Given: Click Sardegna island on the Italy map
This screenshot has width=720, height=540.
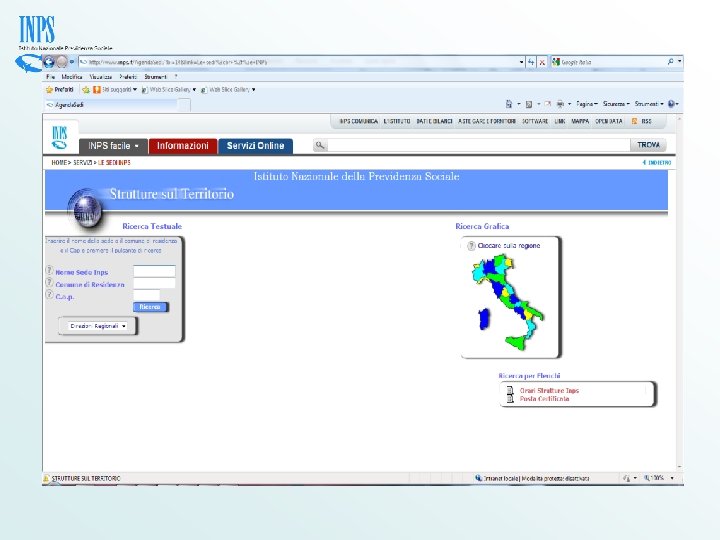Looking at the screenshot, I should click(484, 319).
